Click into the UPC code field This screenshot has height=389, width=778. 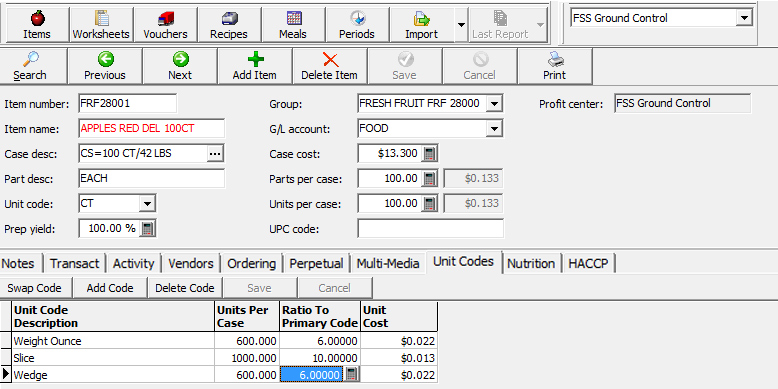click(431, 229)
